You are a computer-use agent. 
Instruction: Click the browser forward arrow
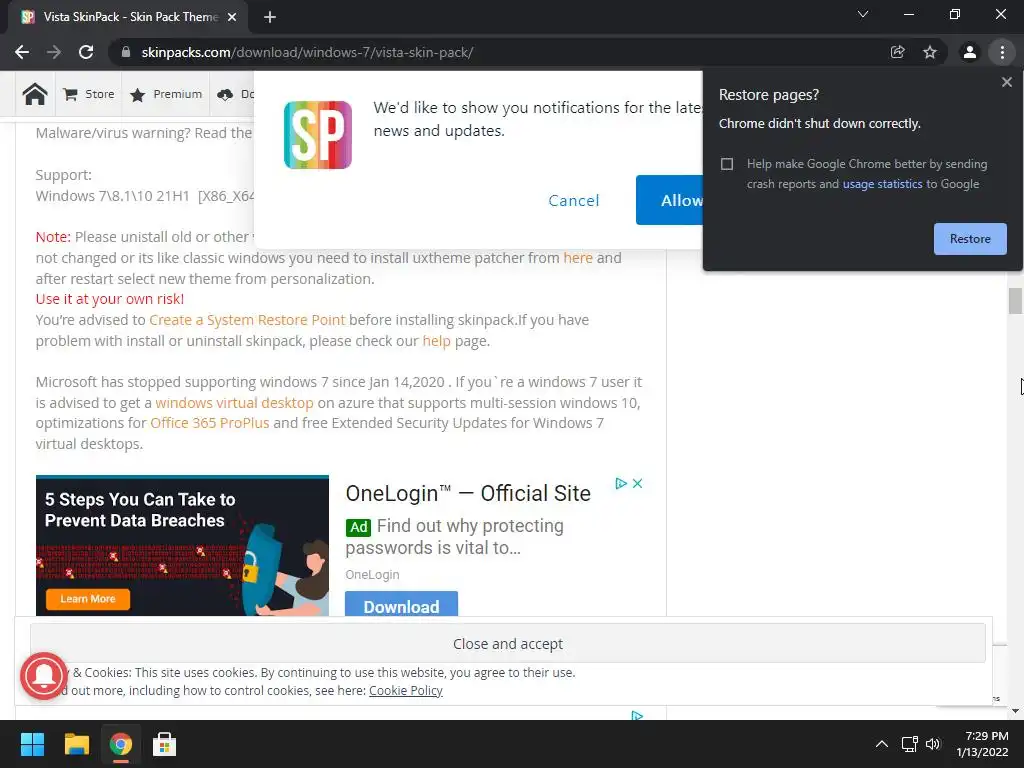pos(54,52)
